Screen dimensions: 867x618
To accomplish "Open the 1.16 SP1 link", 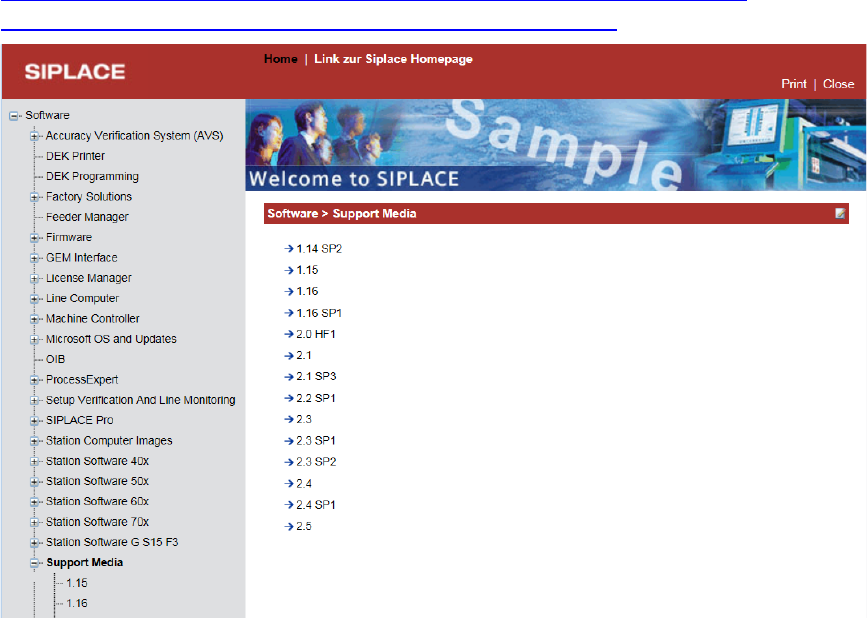I will pos(319,313).
